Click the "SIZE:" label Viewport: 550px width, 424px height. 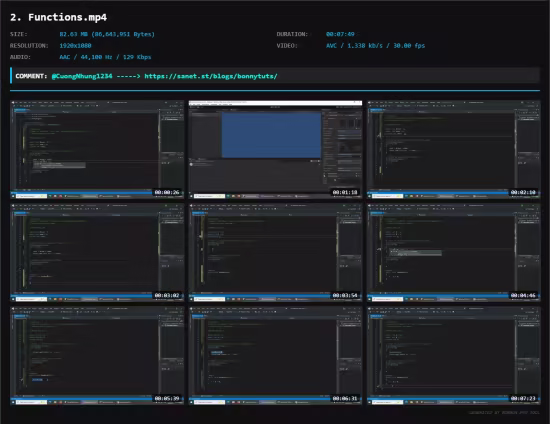click(x=19, y=34)
